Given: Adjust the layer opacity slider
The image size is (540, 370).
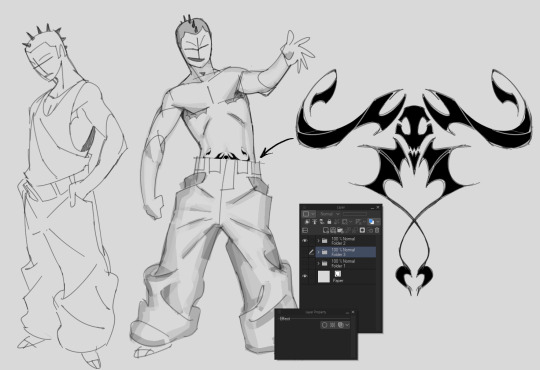Looking at the screenshot, I should (355, 214).
